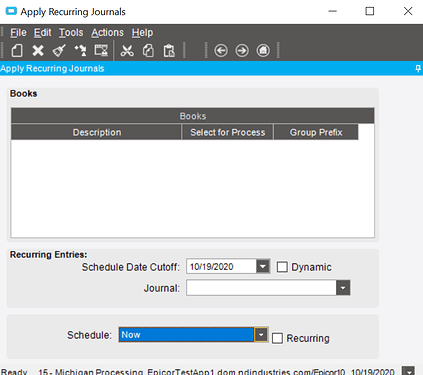Click the Copy toolbar icon
423x375 pixels.
coord(148,51)
